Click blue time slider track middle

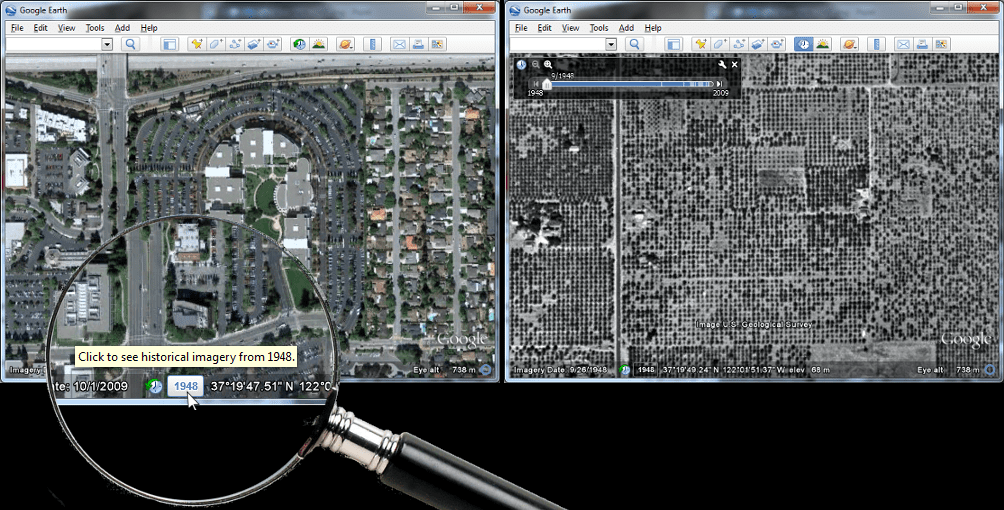coord(631,84)
